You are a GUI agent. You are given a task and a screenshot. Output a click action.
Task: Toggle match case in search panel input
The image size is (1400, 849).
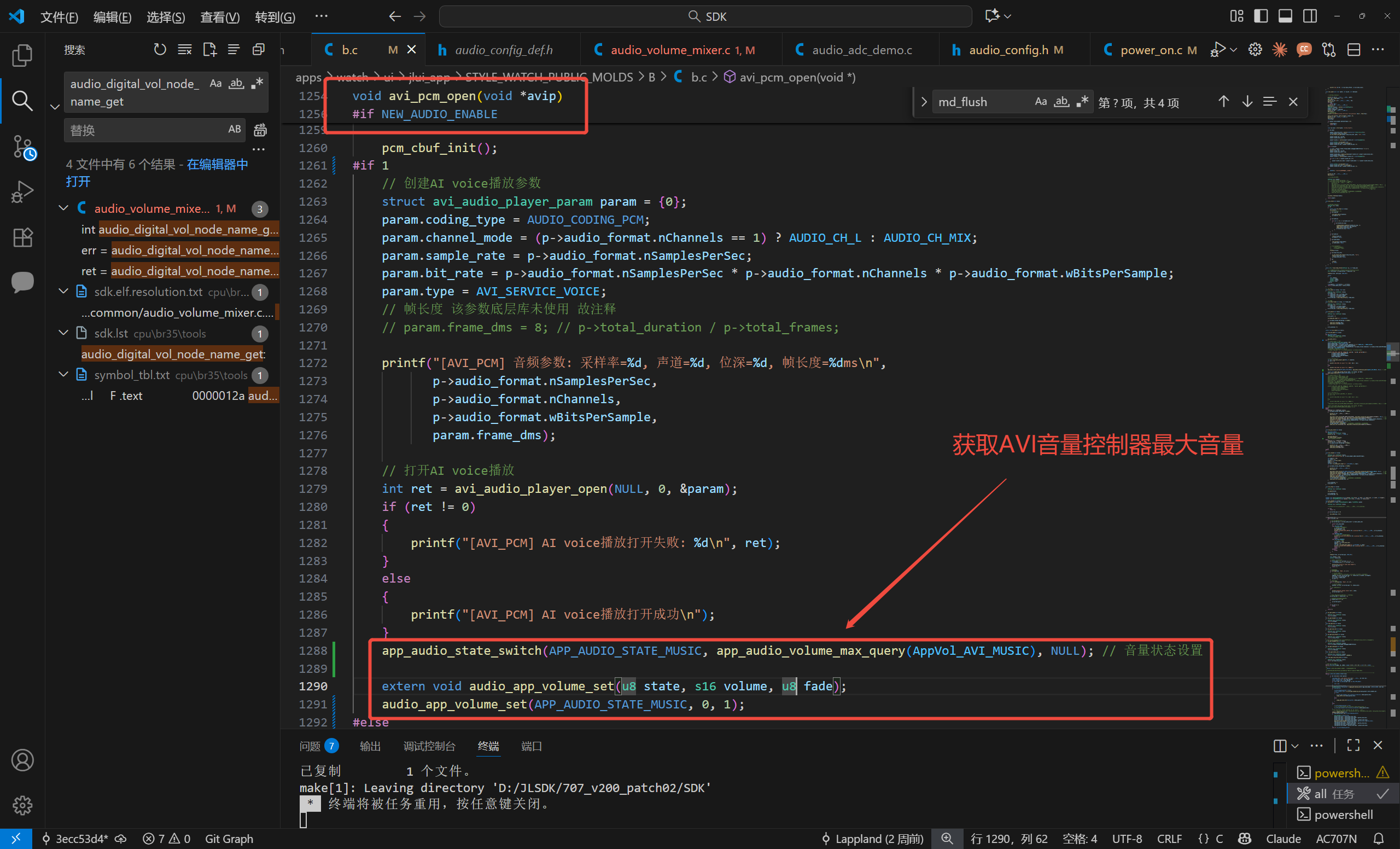215,84
